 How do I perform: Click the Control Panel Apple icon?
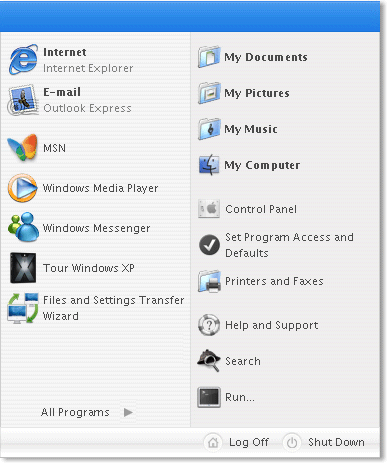[x=209, y=209]
